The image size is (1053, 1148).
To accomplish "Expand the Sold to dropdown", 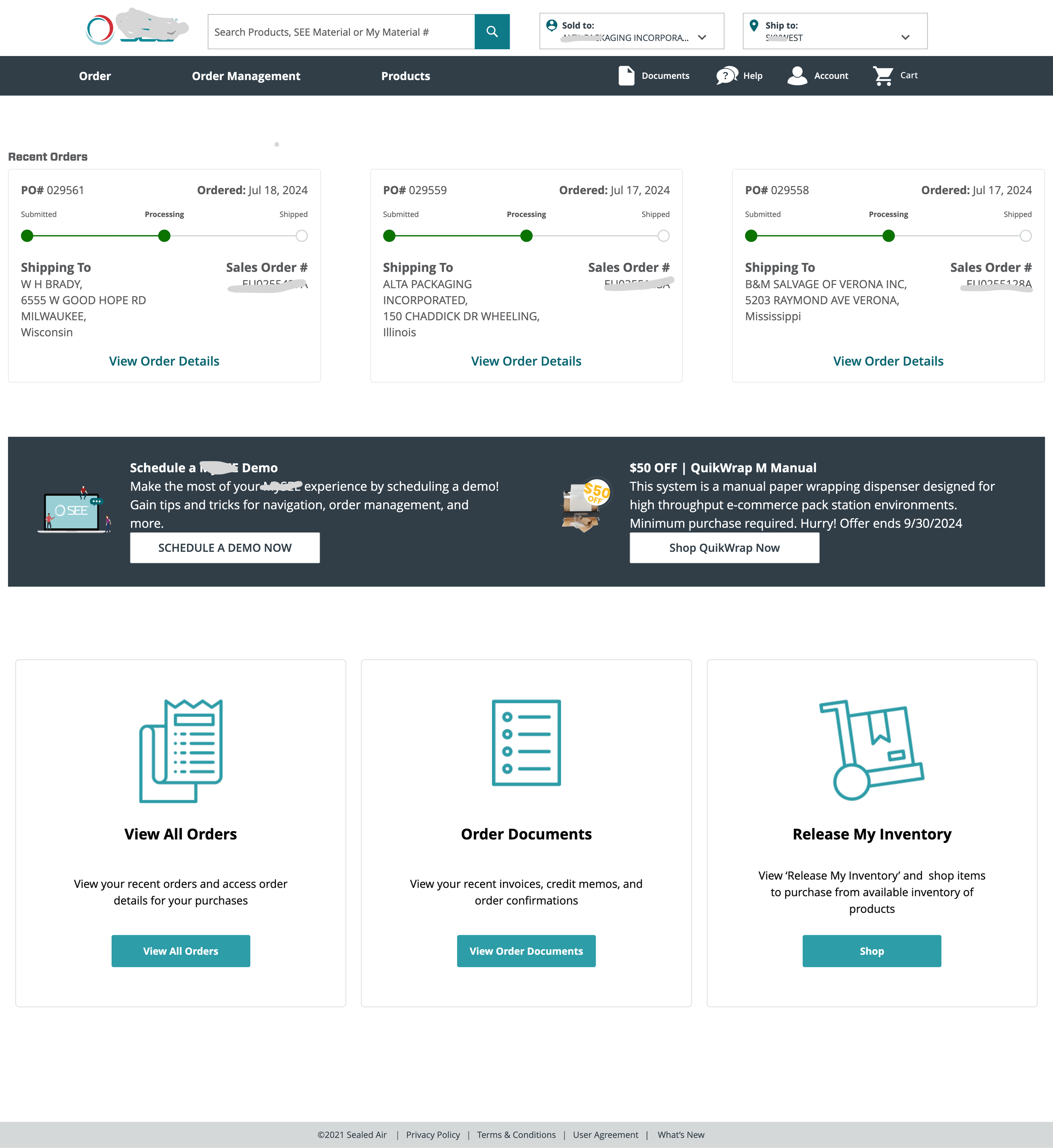I will click(x=701, y=37).
